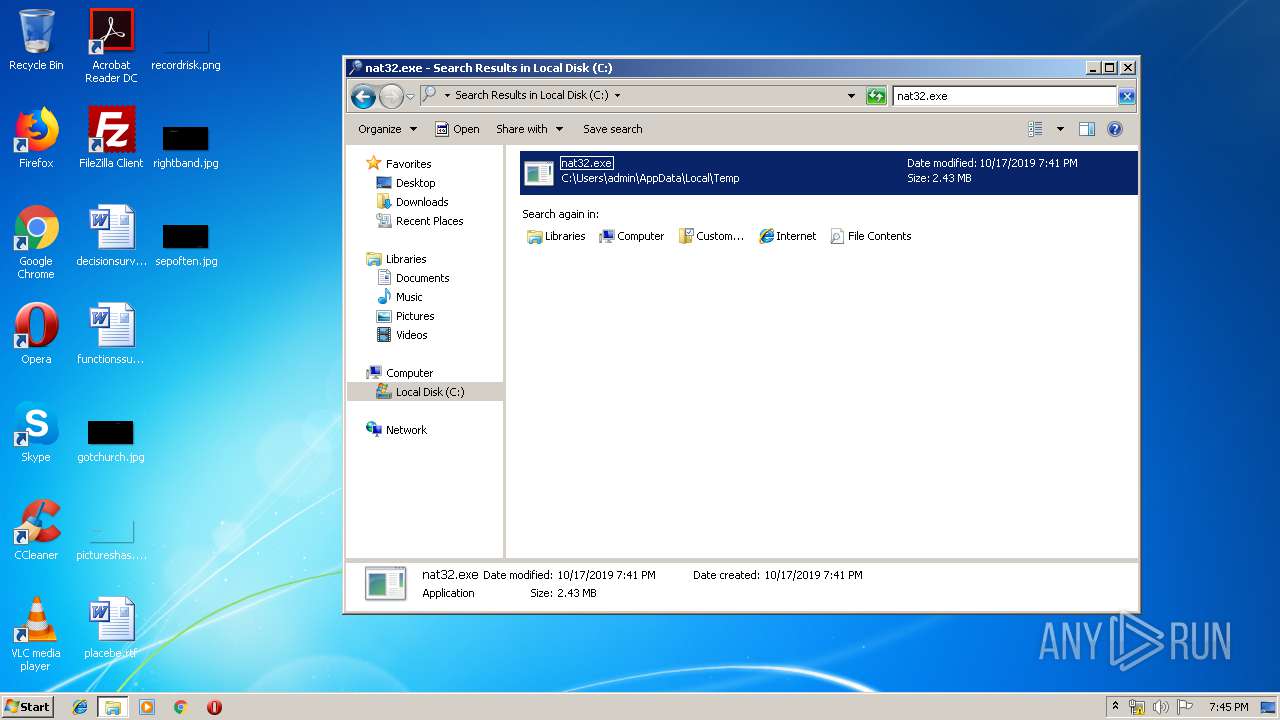Change the view icon in toolbar
This screenshot has height=720, width=1280.
pos(1036,129)
